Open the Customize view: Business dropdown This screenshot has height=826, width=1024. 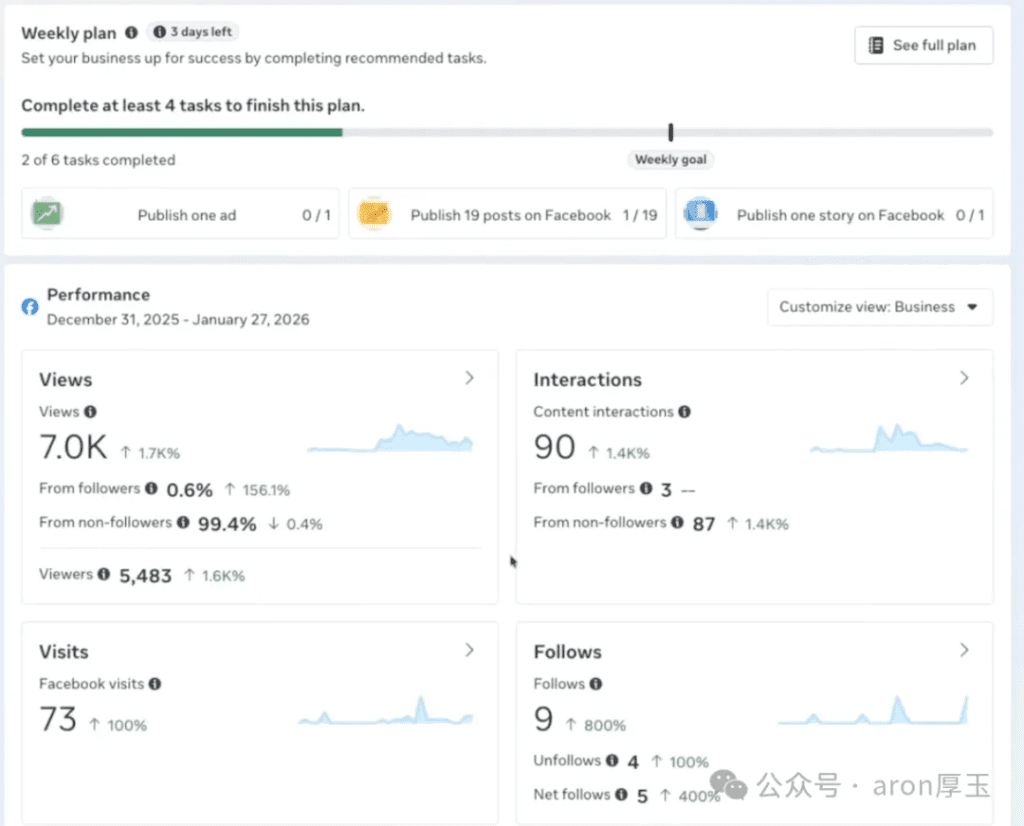tap(879, 307)
